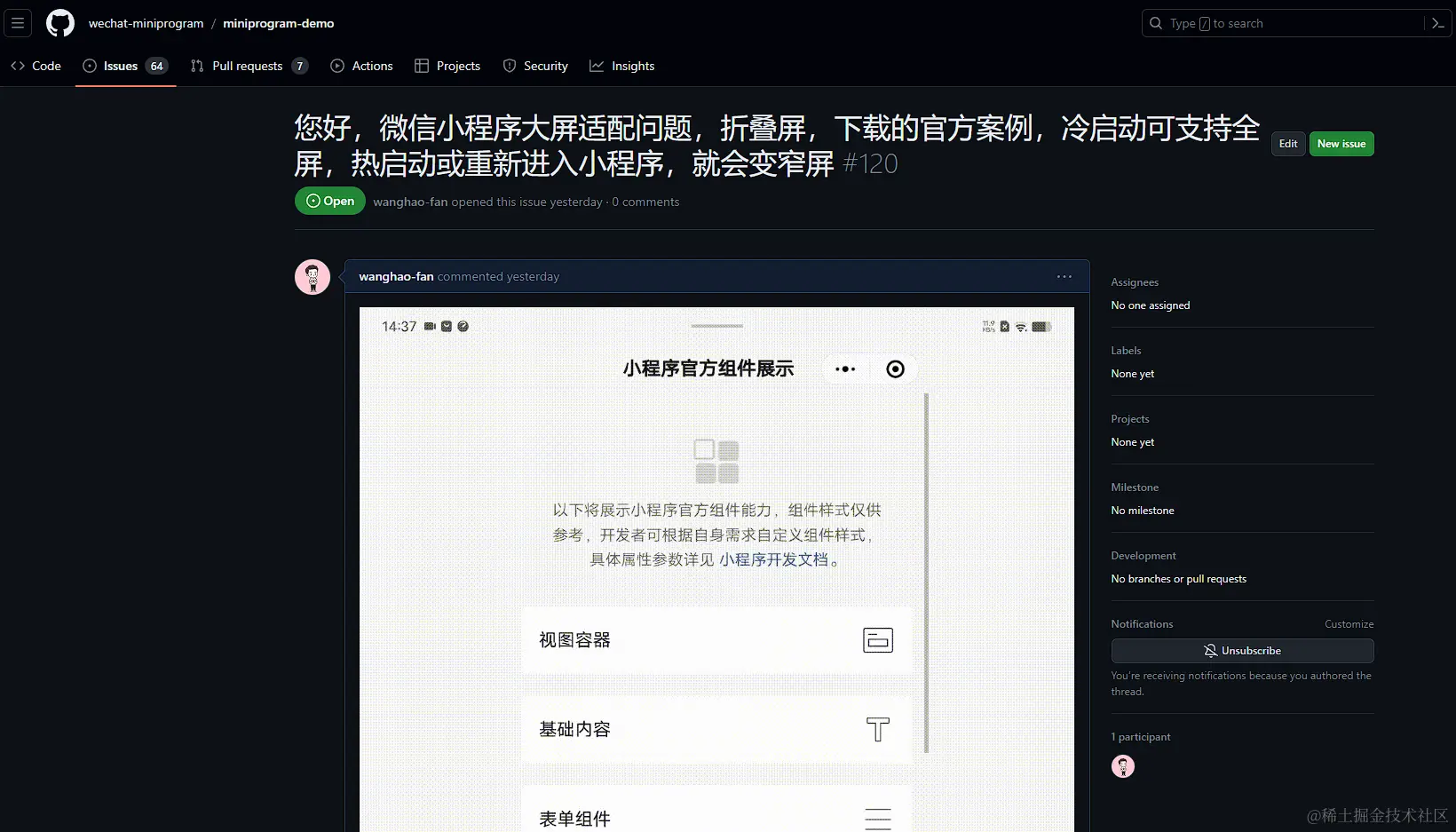Click wanghao-fan name in comment header

click(396, 276)
